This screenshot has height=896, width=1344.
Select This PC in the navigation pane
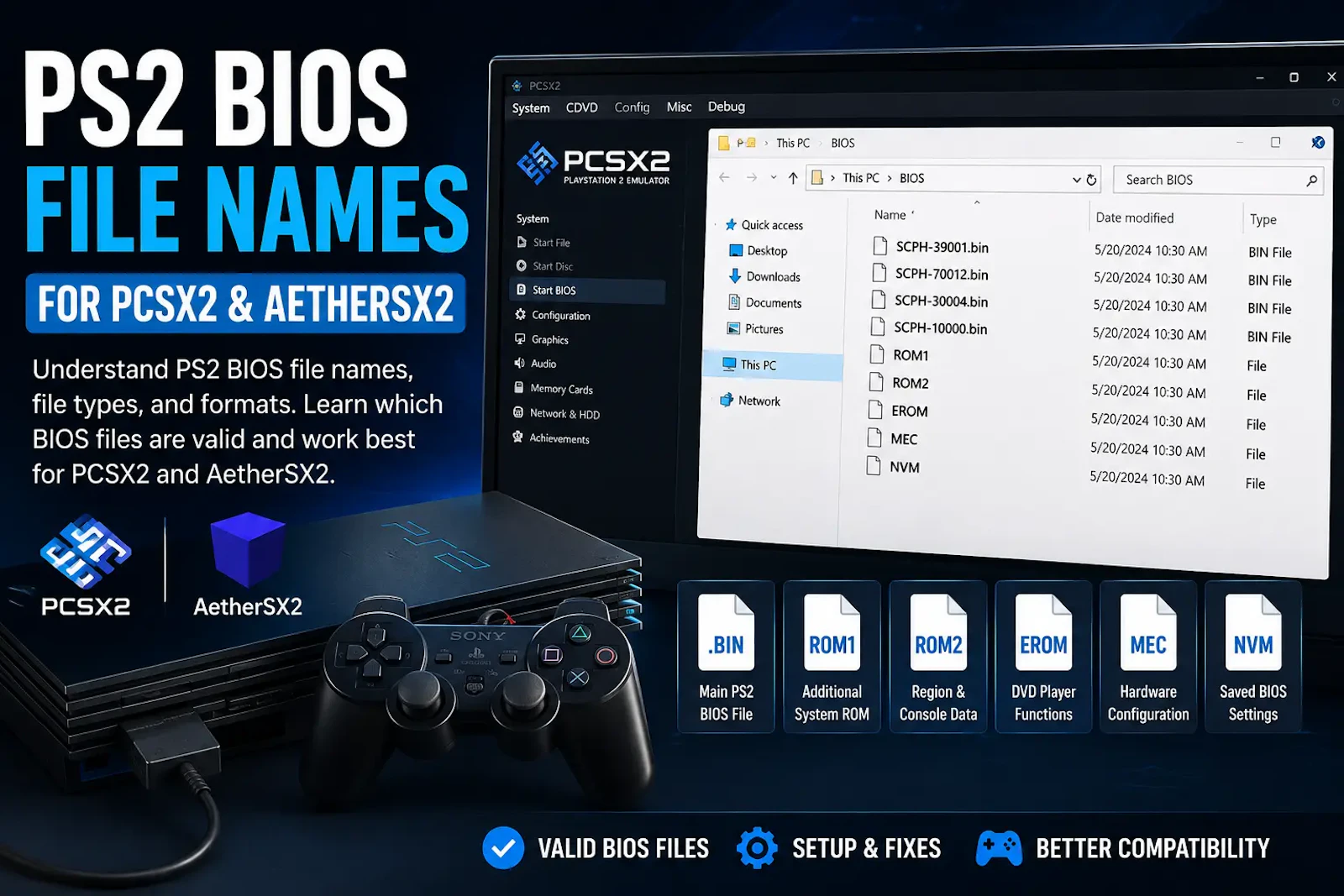click(773, 364)
